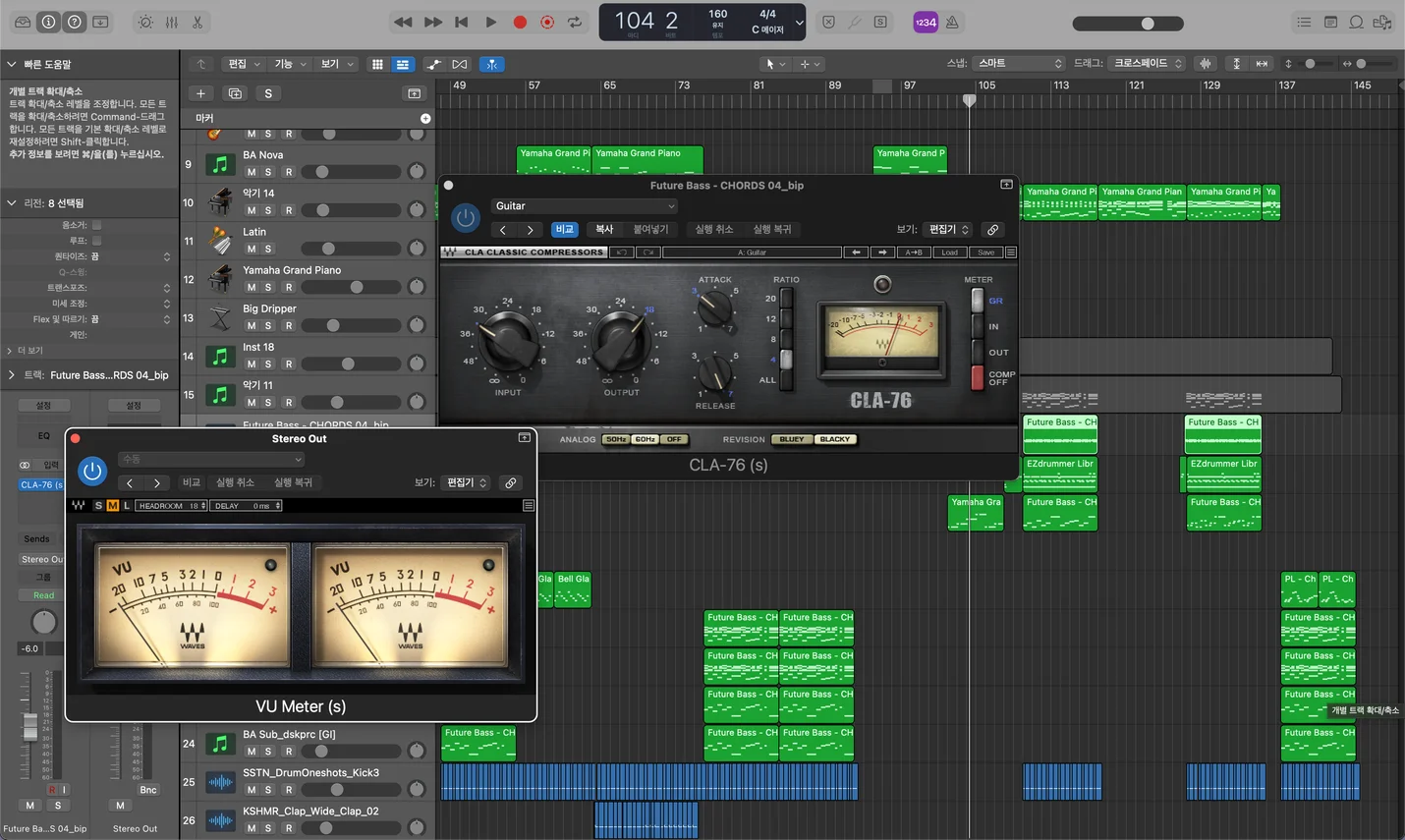Toggle the Flex view icon
The height and width of the screenshot is (840, 1405).
click(x=460, y=64)
